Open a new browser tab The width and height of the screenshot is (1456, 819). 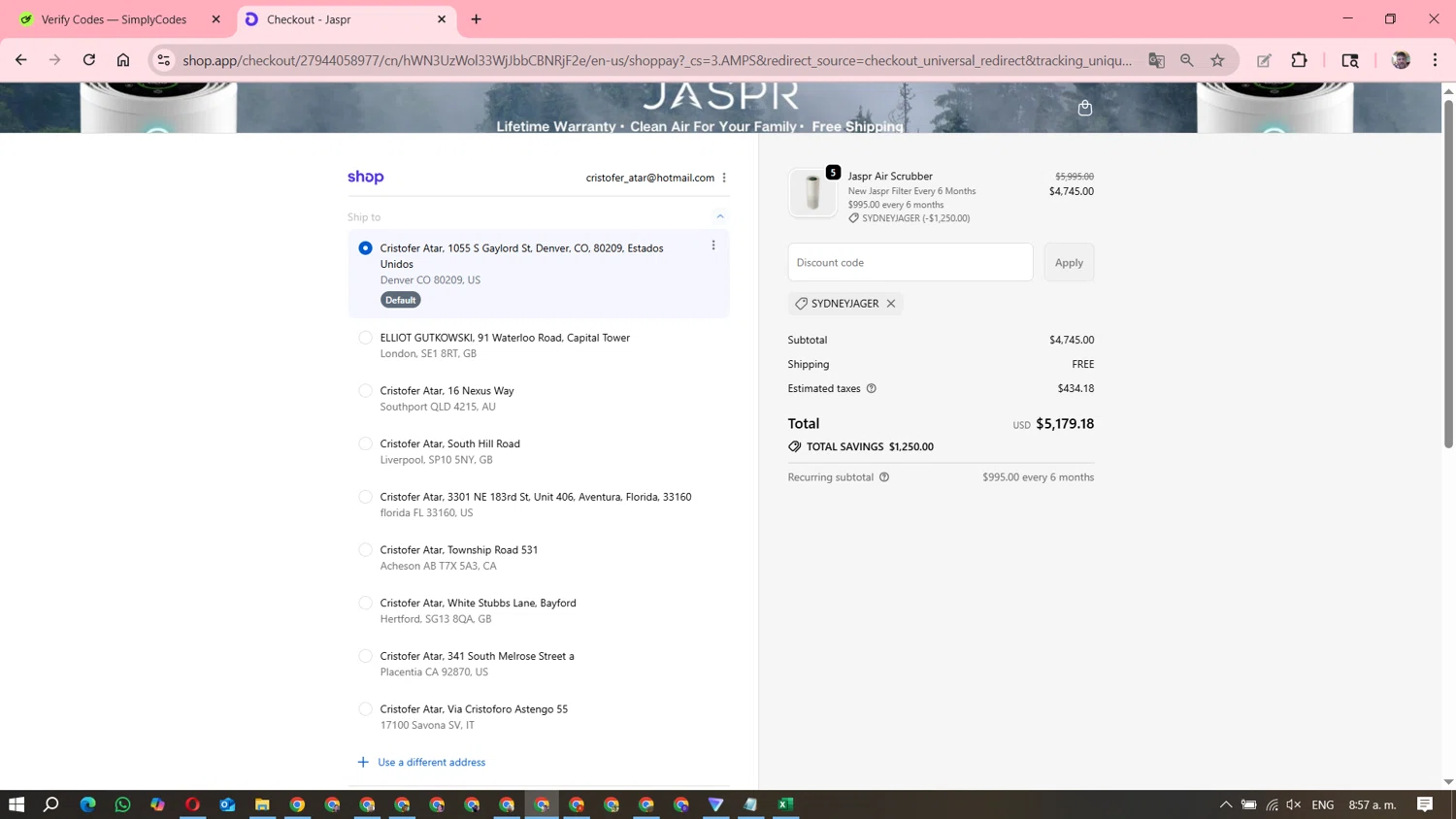(x=476, y=19)
